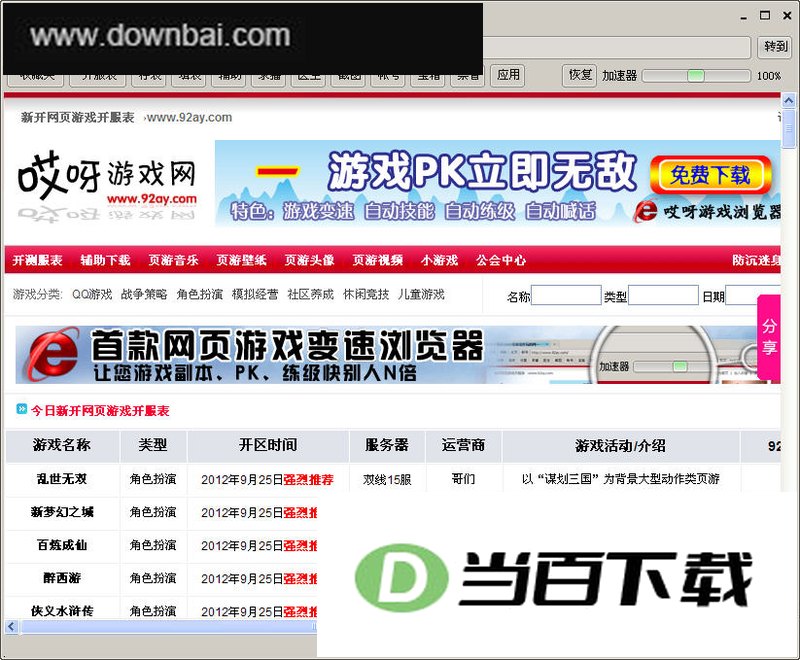800x660 pixels.
Task: Filter by 儿童游戏 category
Action: click(x=421, y=294)
